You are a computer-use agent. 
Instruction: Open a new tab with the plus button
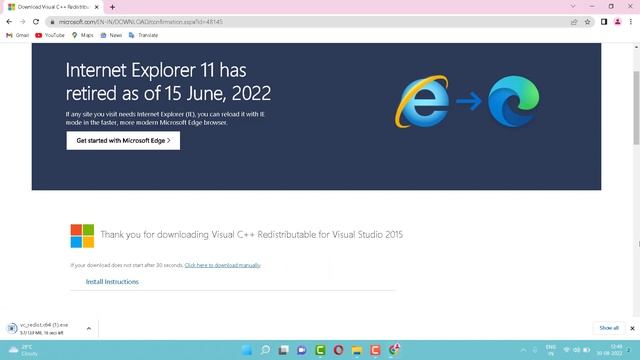[112, 7]
